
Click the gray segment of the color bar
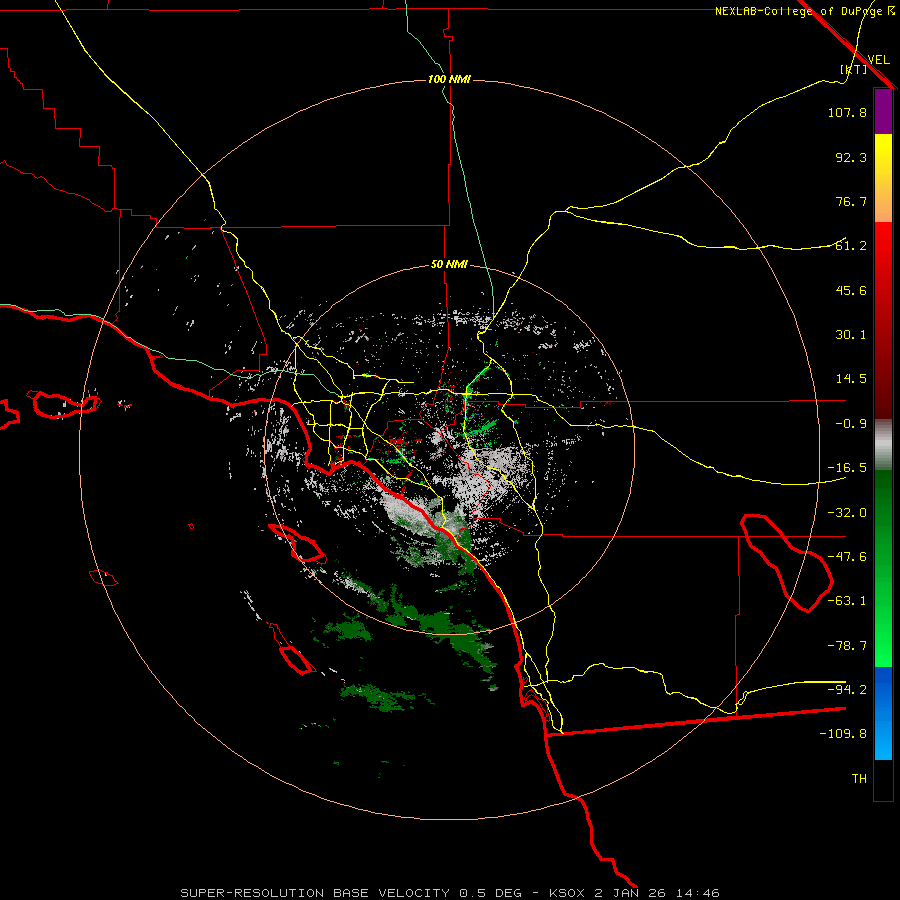point(883,445)
